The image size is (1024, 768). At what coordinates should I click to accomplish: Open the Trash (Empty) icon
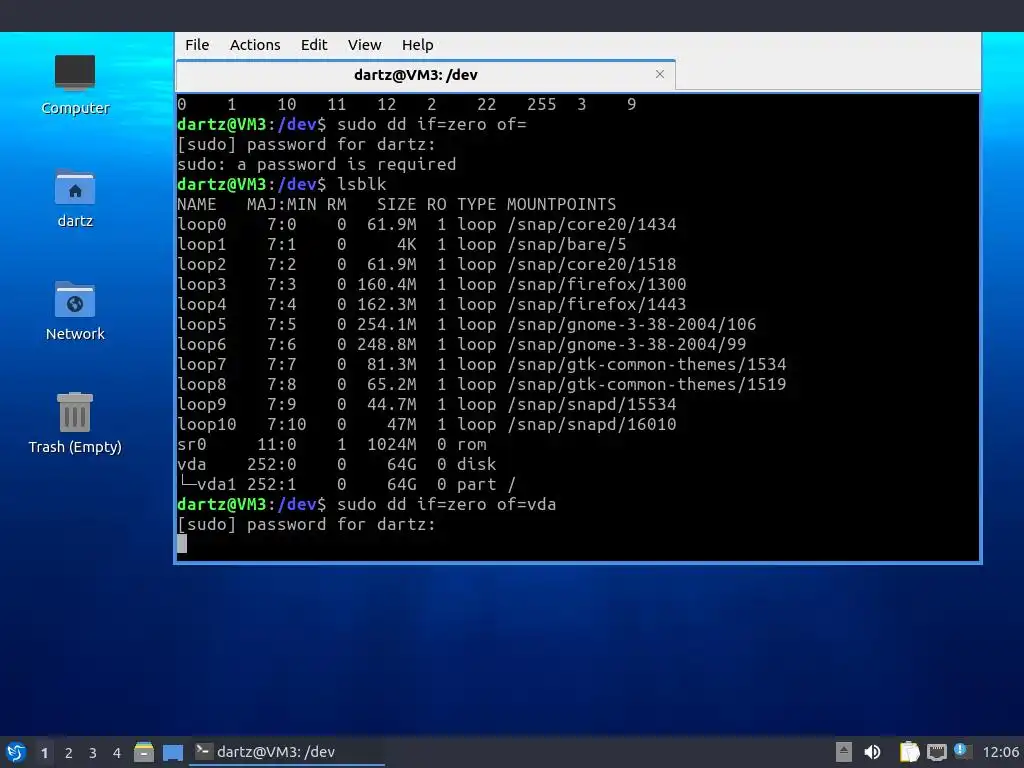coord(75,423)
